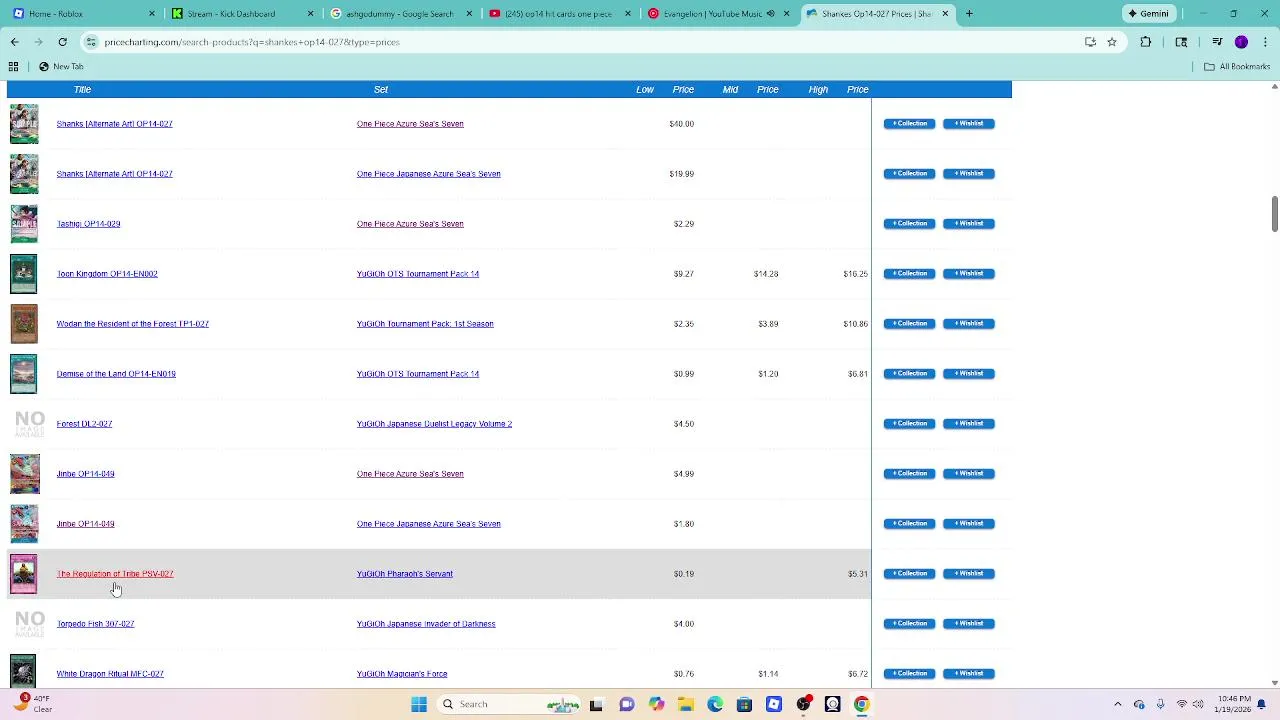
Task: Open The Regulation of Tribe PSV-027 link
Action: pos(115,574)
